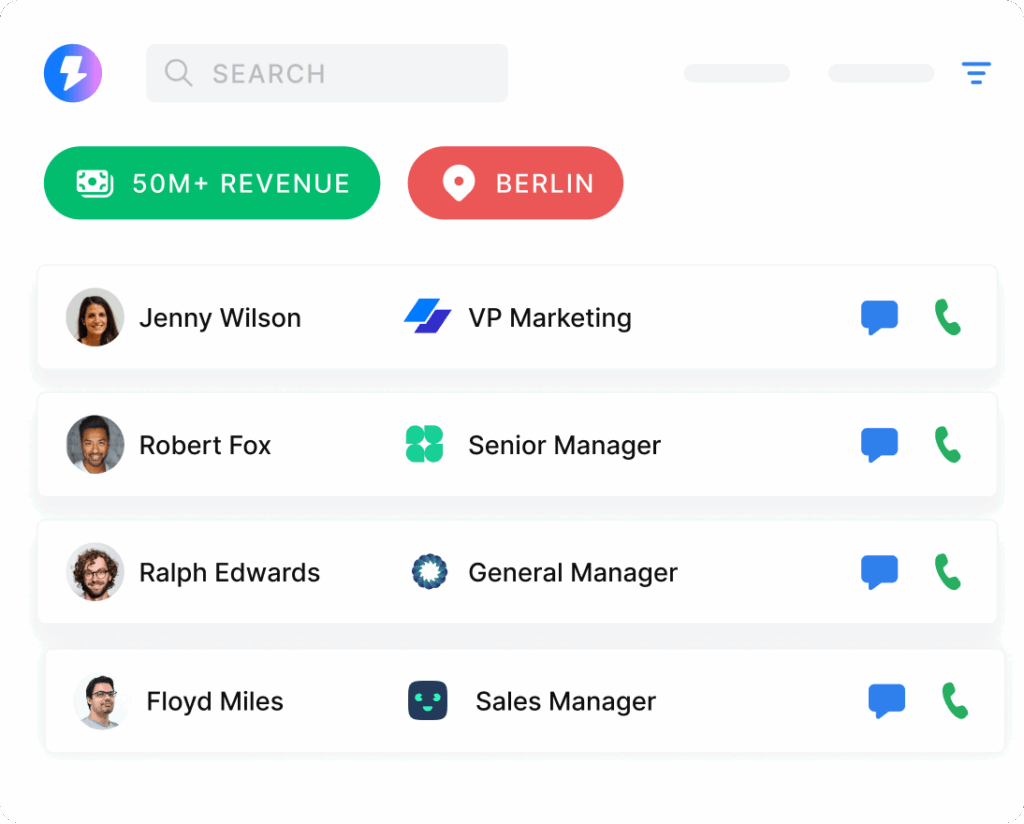Call Robert Fox with the phone icon
The width and height of the screenshot is (1024, 824).
(947, 444)
